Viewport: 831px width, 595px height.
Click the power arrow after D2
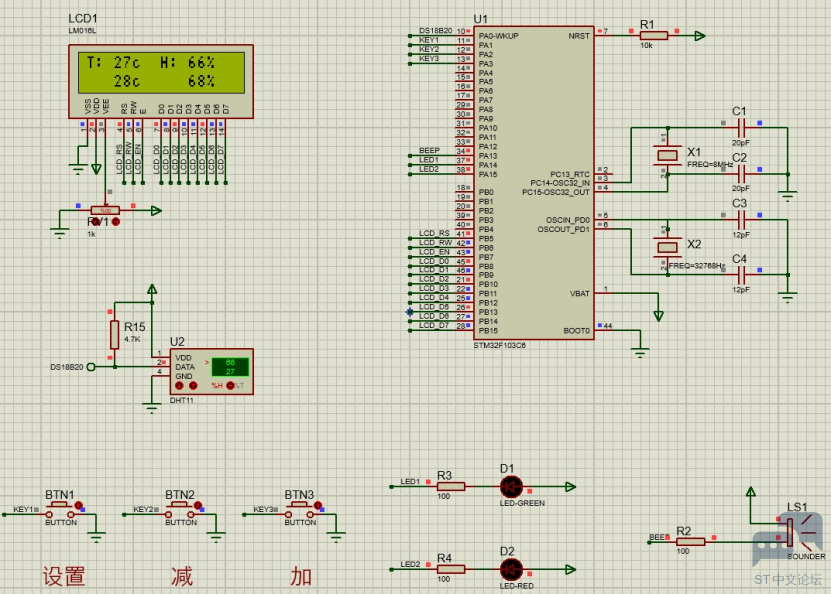click(x=571, y=569)
